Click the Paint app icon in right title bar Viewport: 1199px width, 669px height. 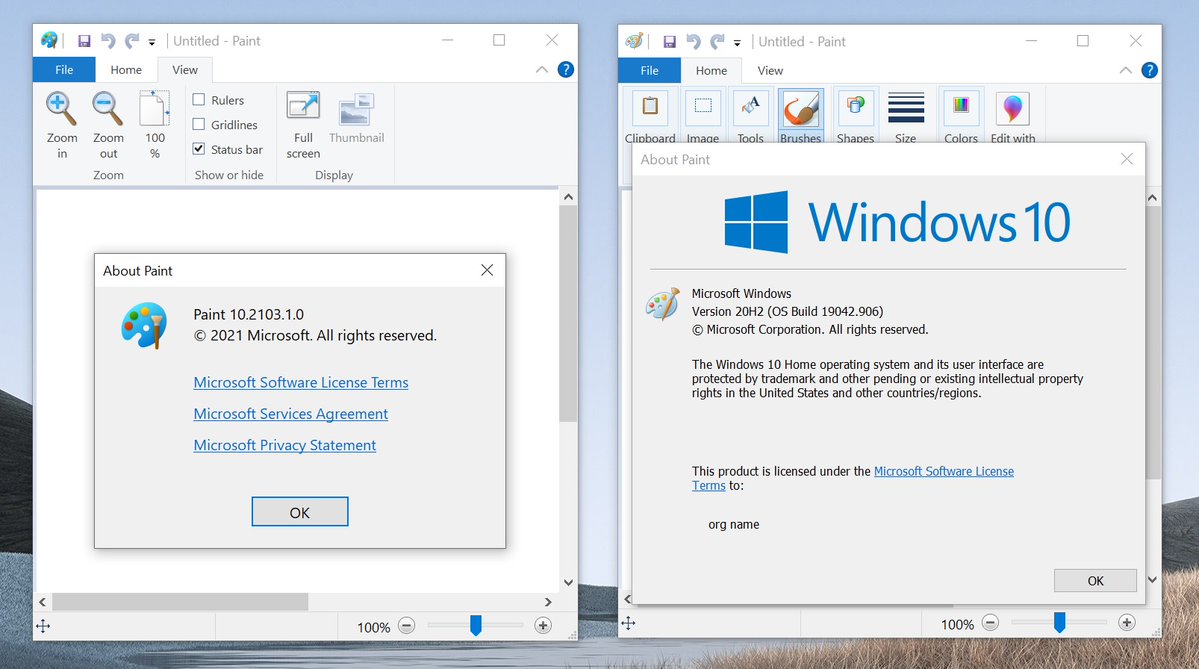click(634, 41)
